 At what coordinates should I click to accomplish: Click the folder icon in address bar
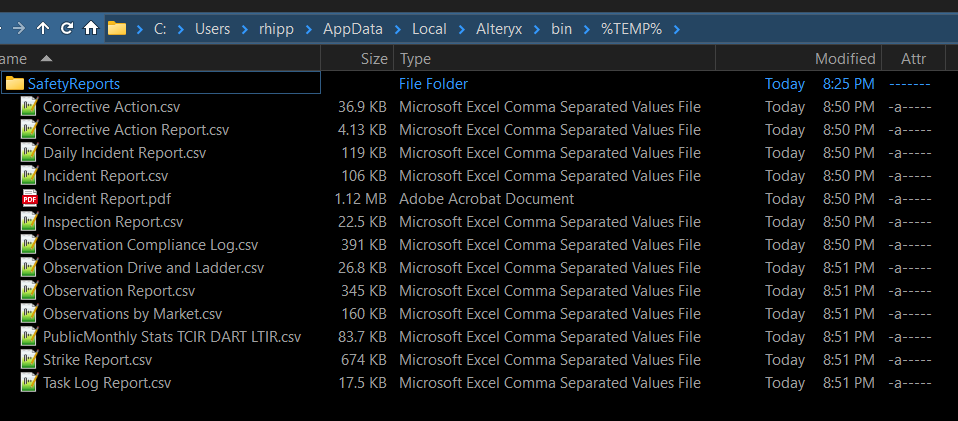click(x=117, y=29)
